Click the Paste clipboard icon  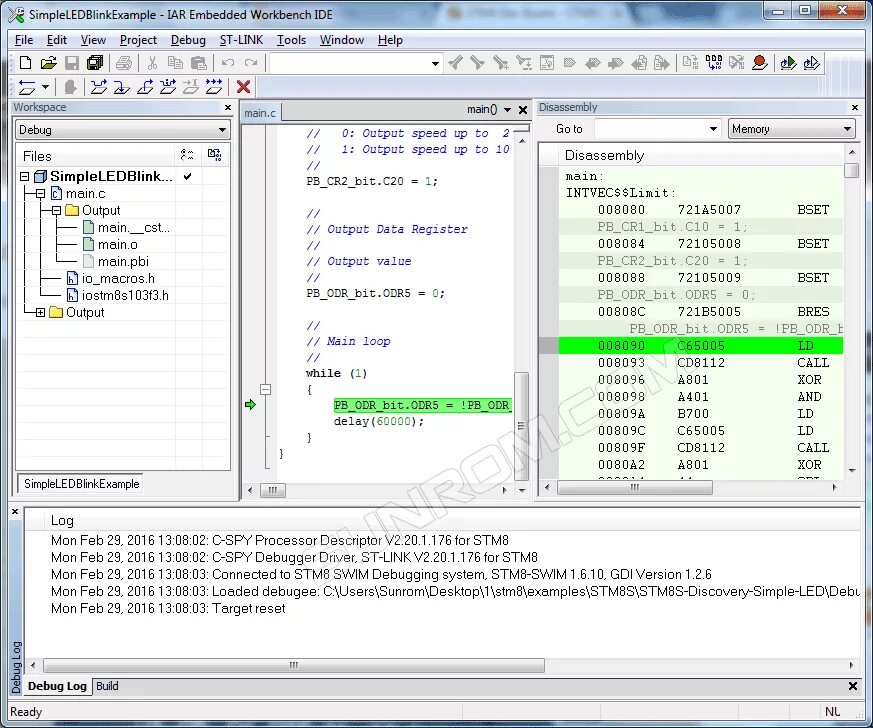199,63
